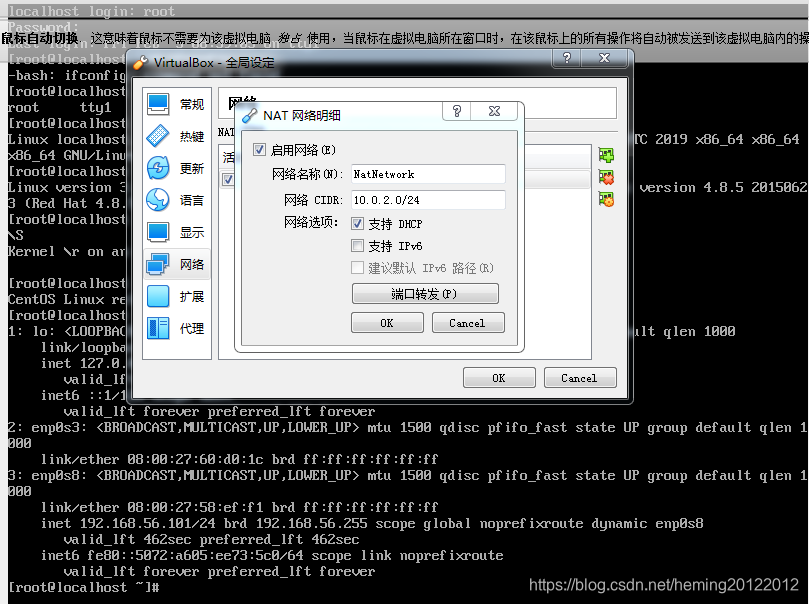Click the 端口转发(P) port forwarding button
Image resolution: width=809 pixels, height=604 pixels.
pyautogui.click(x=425, y=293)
